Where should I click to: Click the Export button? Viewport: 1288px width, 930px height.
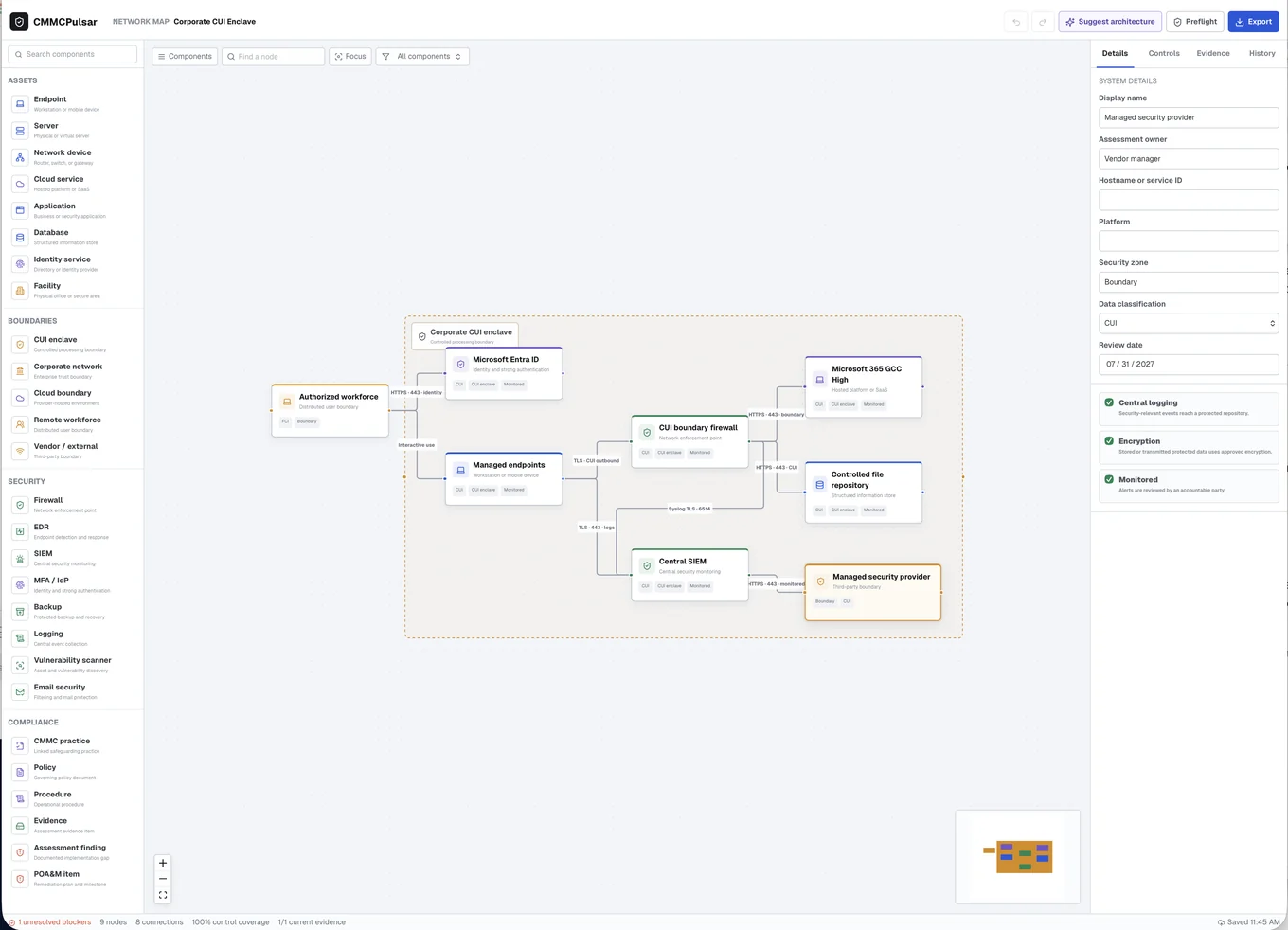click(x=1253, y=22)
